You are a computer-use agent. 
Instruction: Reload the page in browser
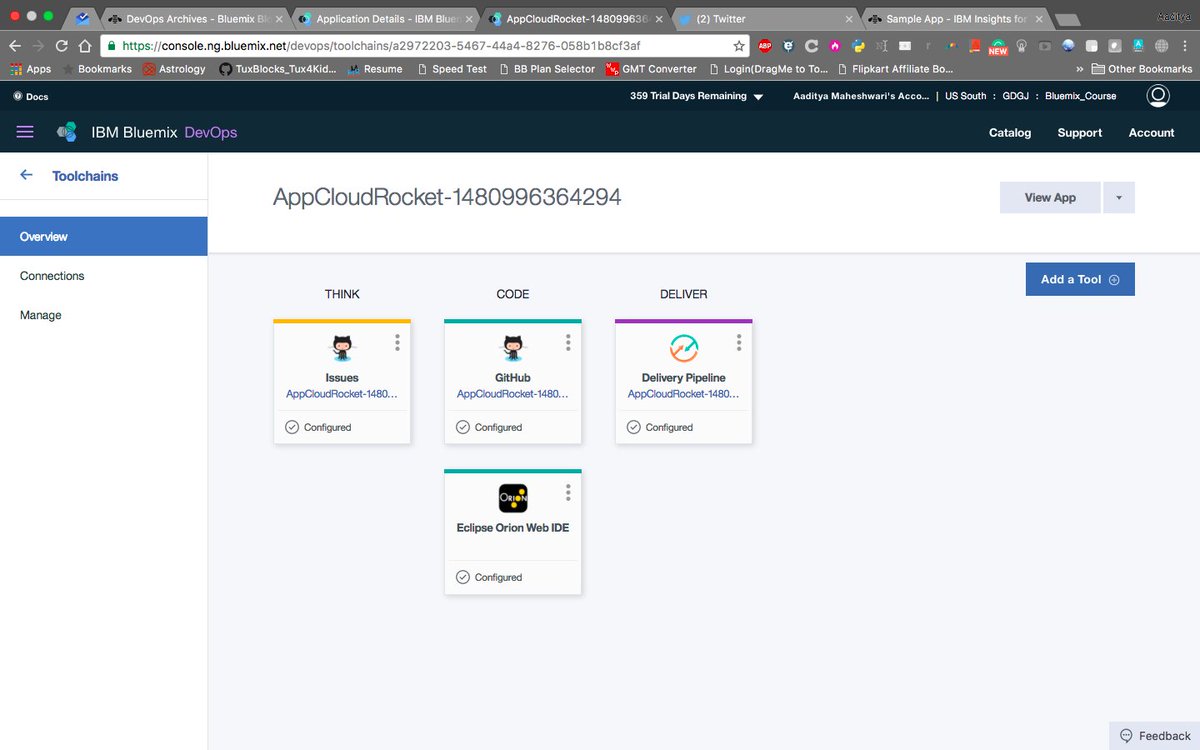click(62, 45)
